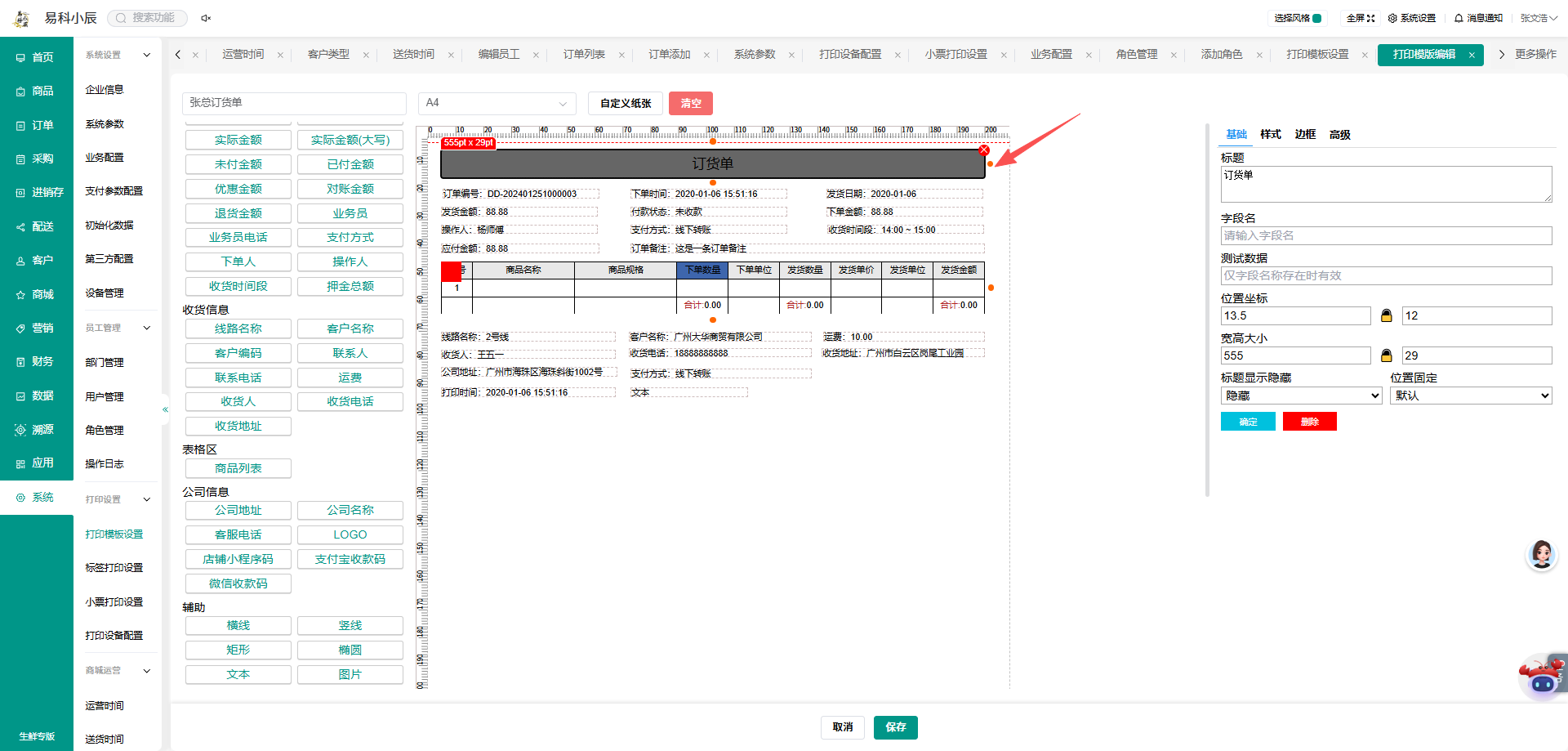
Task: Open the 位置固定 dropdown
Action: tap(1471, 396)
